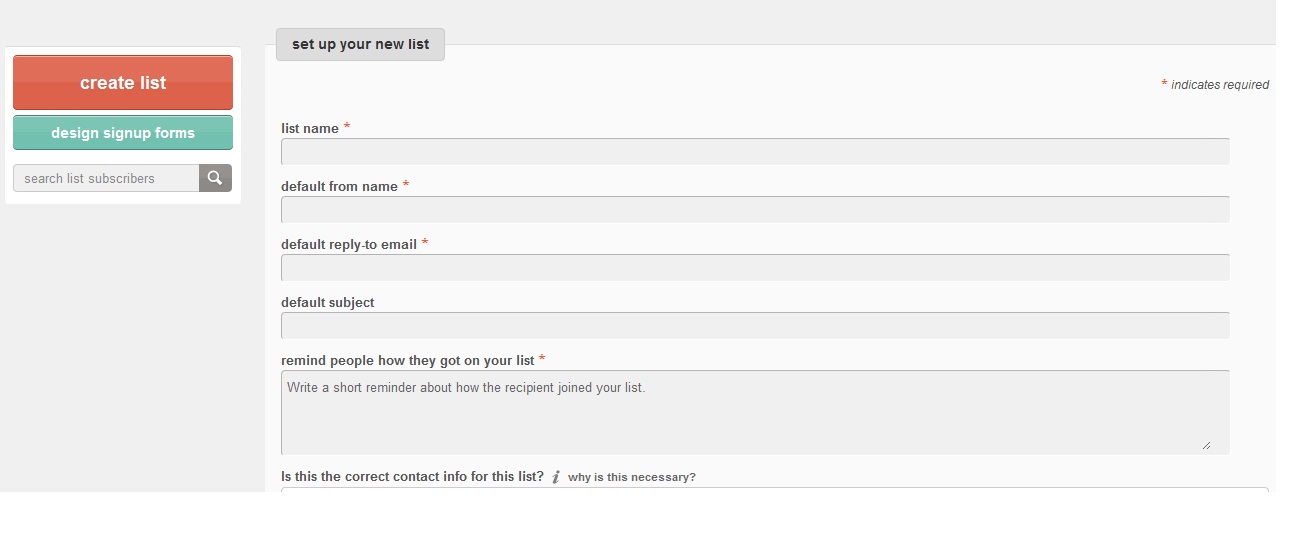This screenshot has height=549, width=1301.
Task: Click the remind people field label
Action: (408, 360)
